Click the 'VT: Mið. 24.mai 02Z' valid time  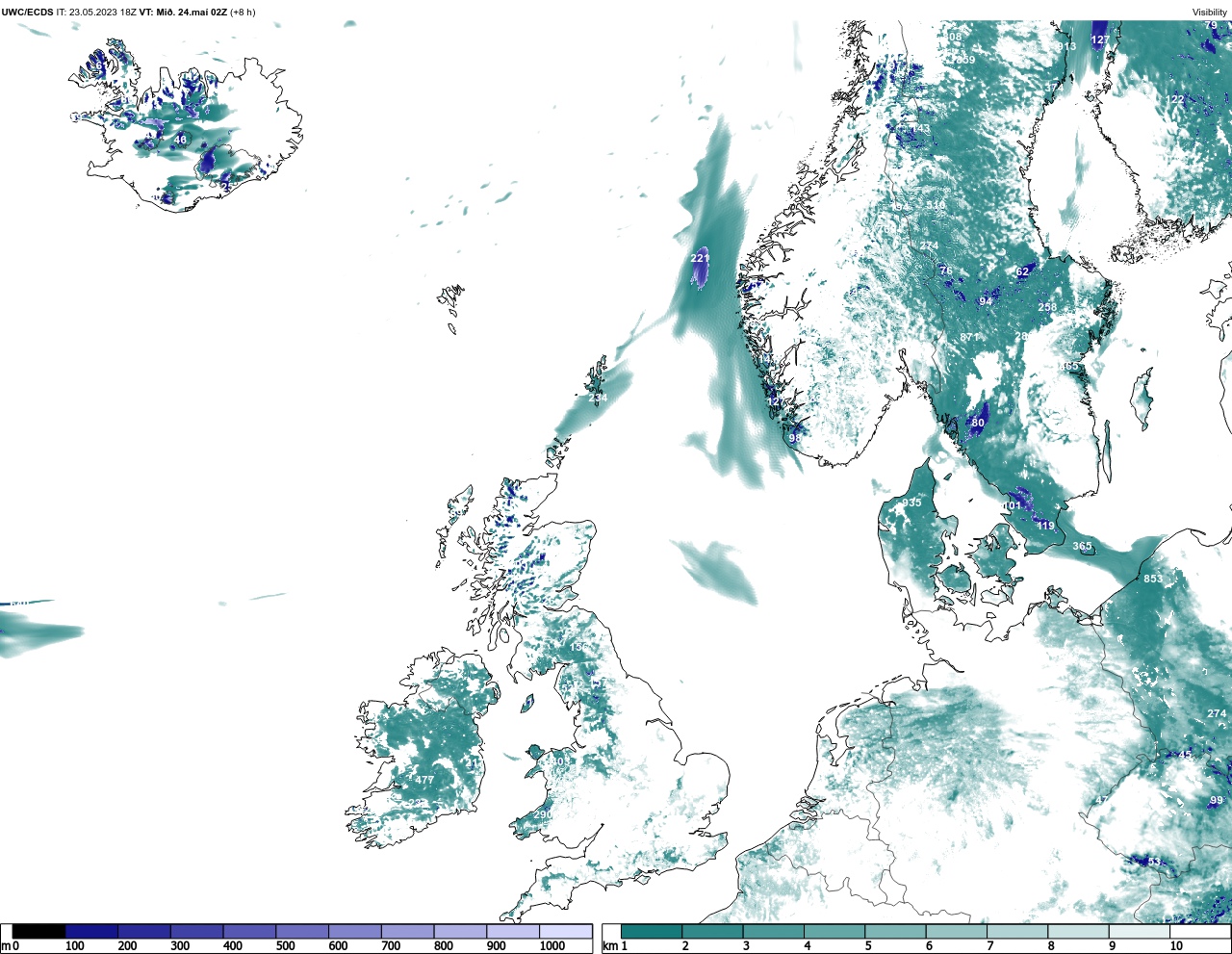pyautogui.click(x=183, y=13)
